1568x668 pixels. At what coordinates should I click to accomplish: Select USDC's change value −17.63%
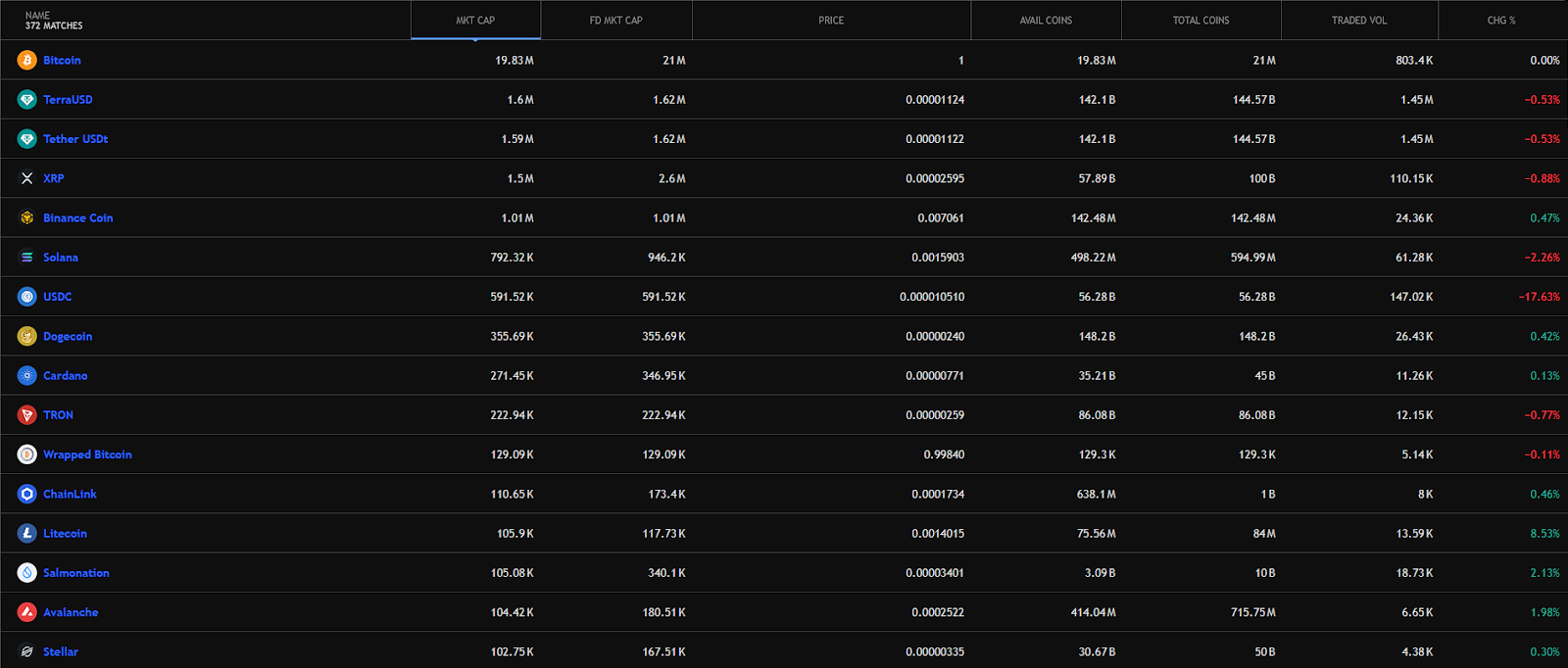[x=1540, y=297]
